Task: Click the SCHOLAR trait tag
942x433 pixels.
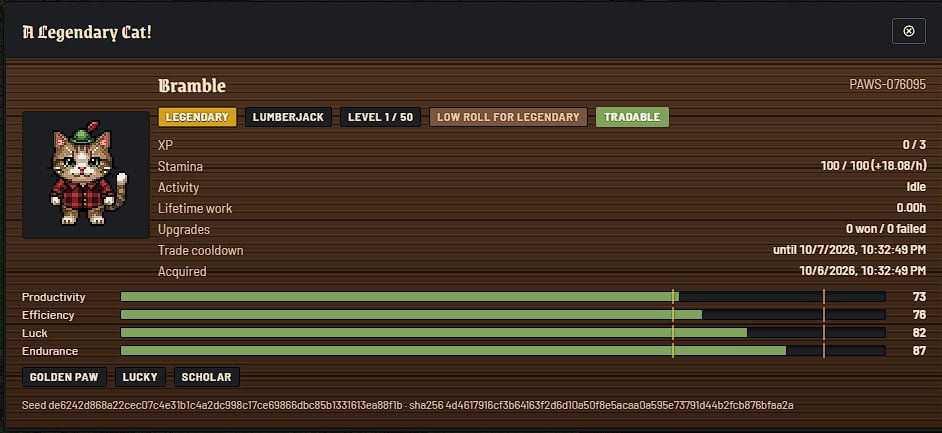Action: click(207, 377)
